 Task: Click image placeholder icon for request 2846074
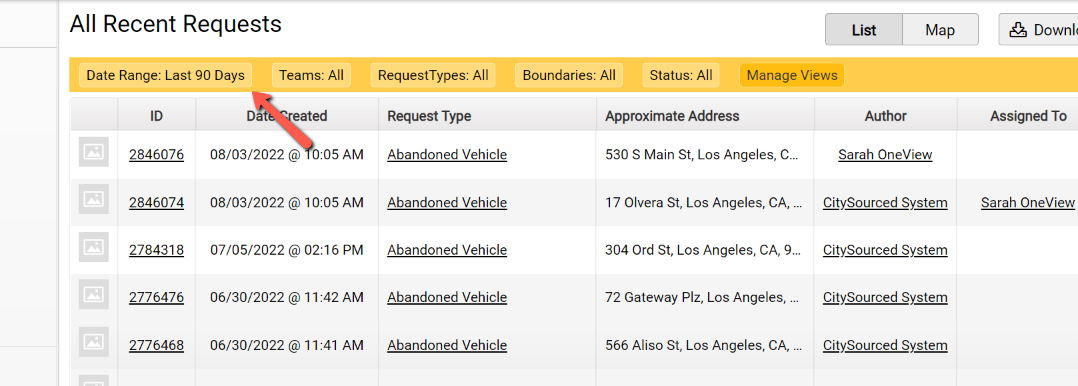coord(94,200)
